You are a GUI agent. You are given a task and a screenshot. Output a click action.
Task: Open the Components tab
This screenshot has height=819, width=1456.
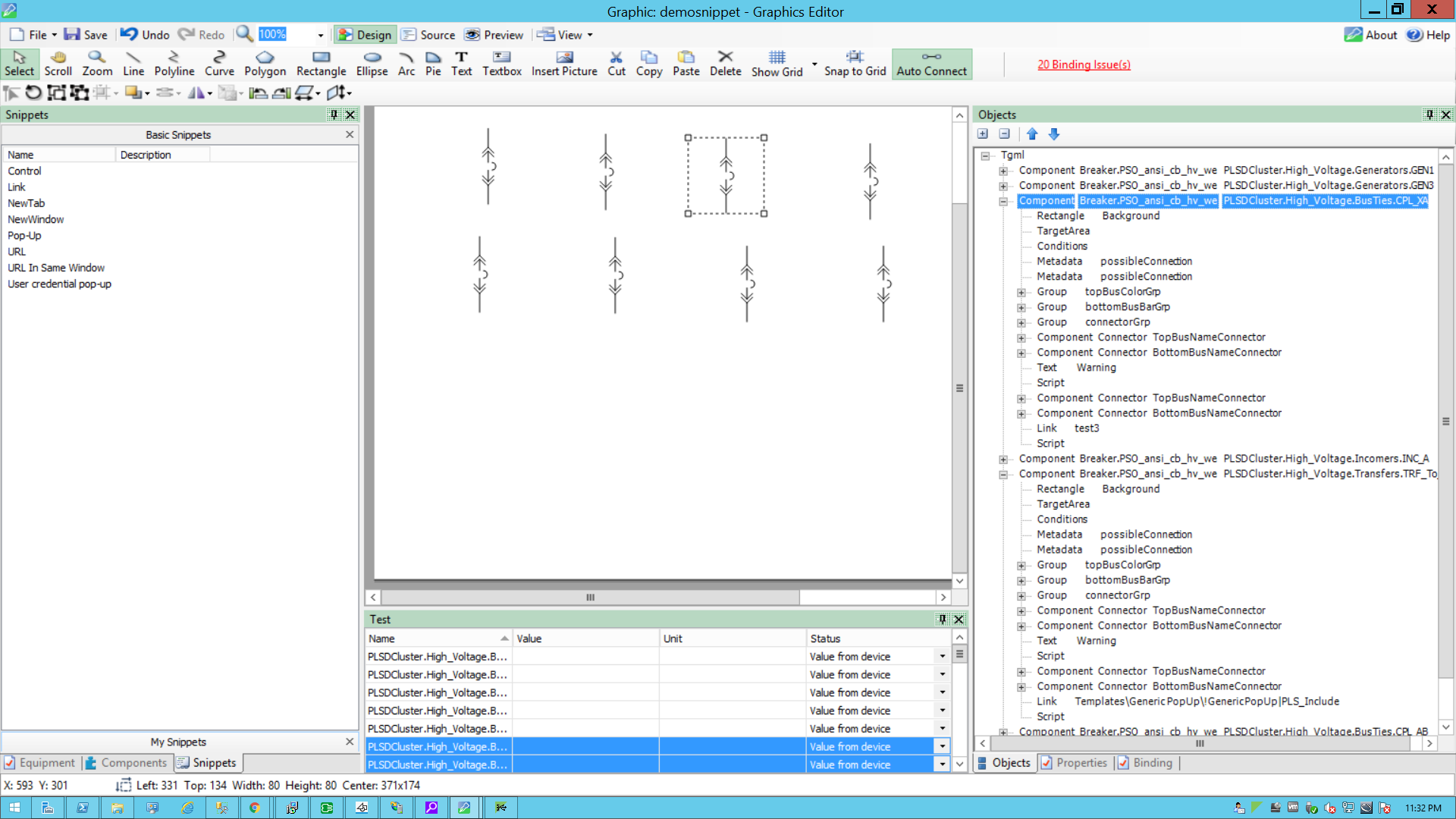click(x=125, y=763)
